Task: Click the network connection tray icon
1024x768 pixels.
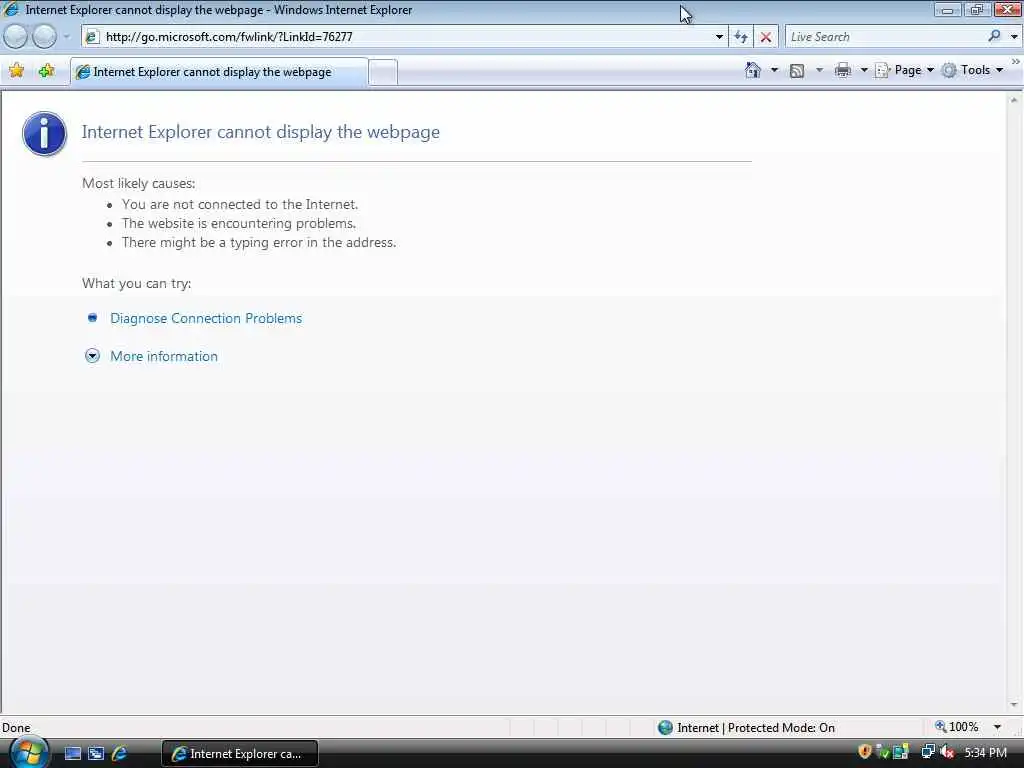Action: click(928, 752)
